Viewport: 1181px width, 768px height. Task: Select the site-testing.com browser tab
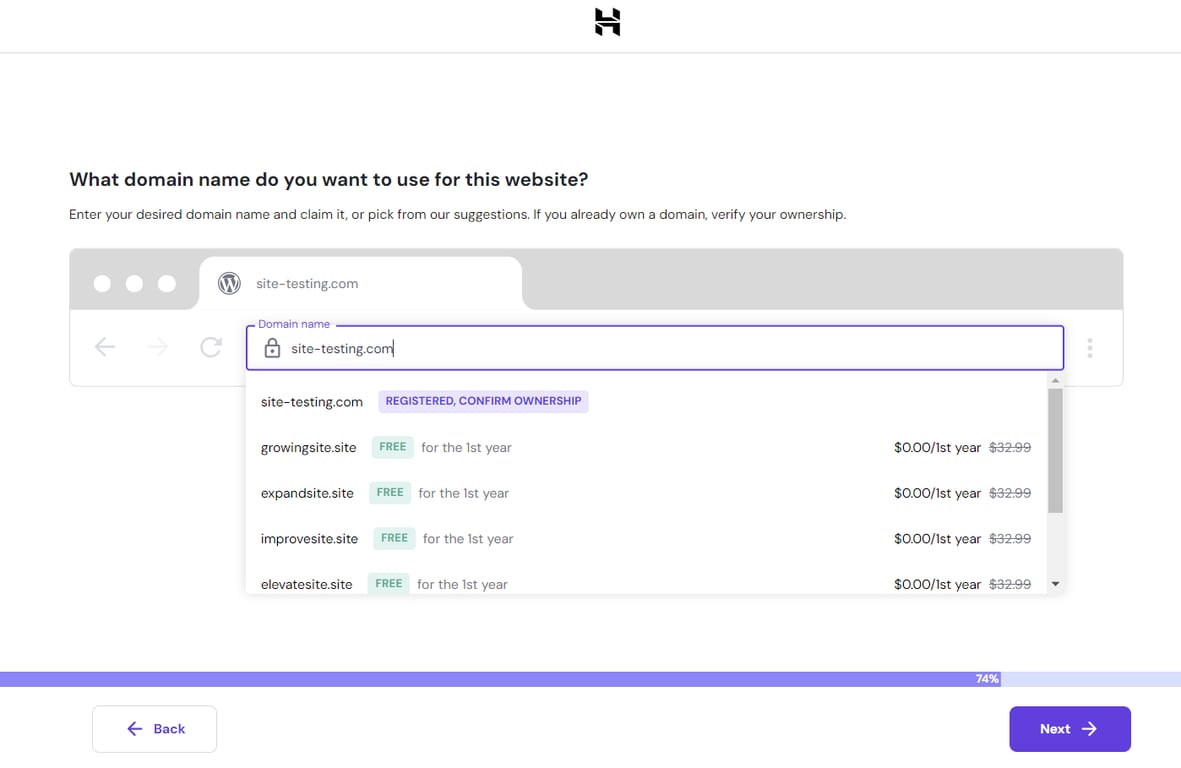pos(360,283)
